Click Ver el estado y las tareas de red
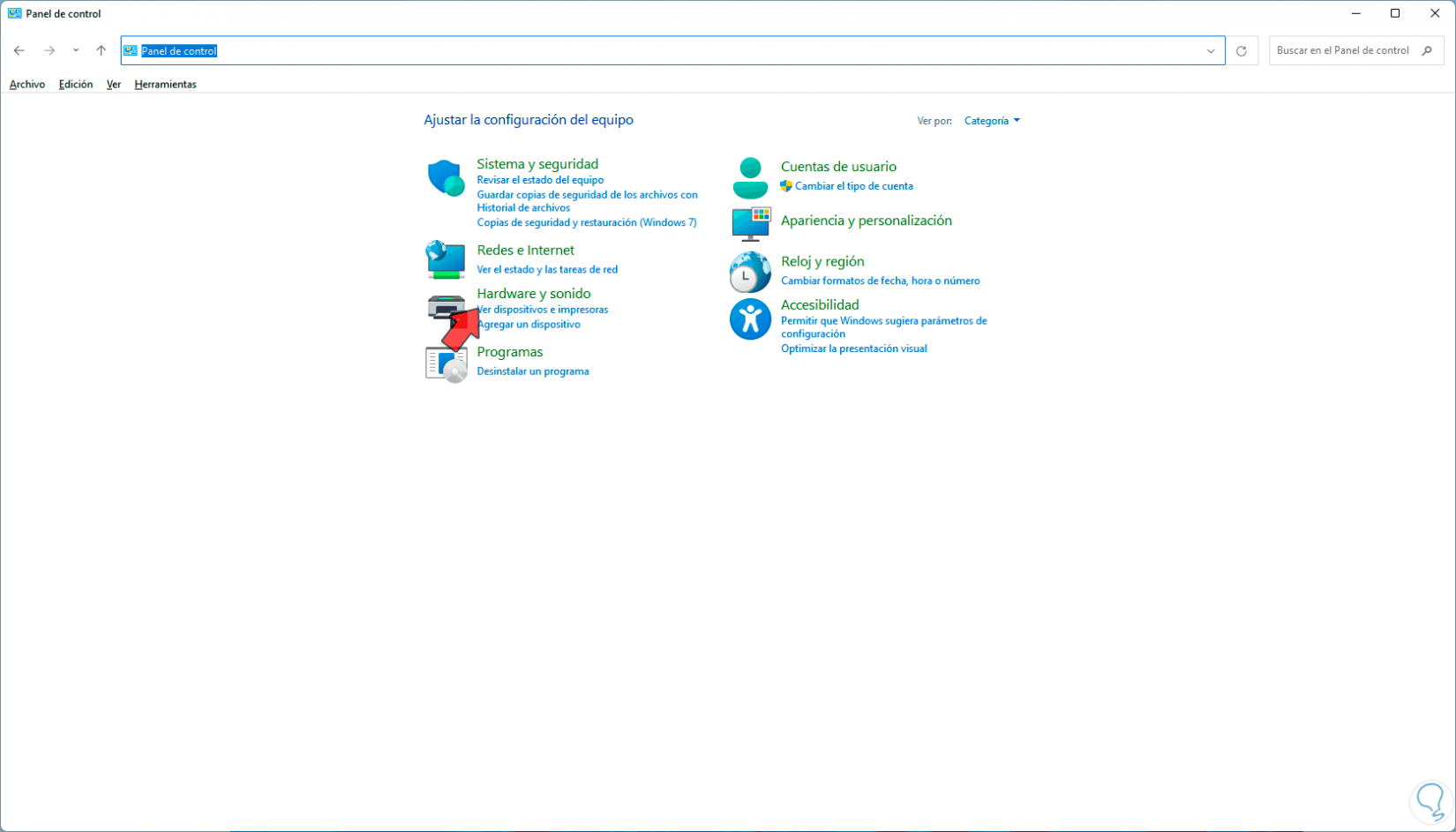This screenshot has height=832, width=1456. click(x=547, y=270)
